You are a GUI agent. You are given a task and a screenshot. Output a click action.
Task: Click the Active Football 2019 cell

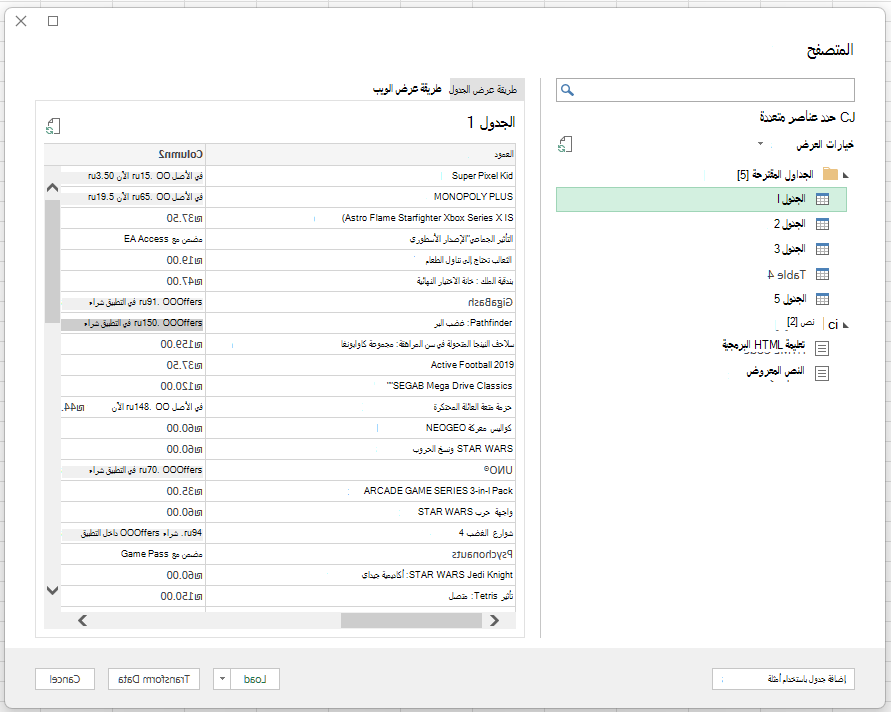361,365
